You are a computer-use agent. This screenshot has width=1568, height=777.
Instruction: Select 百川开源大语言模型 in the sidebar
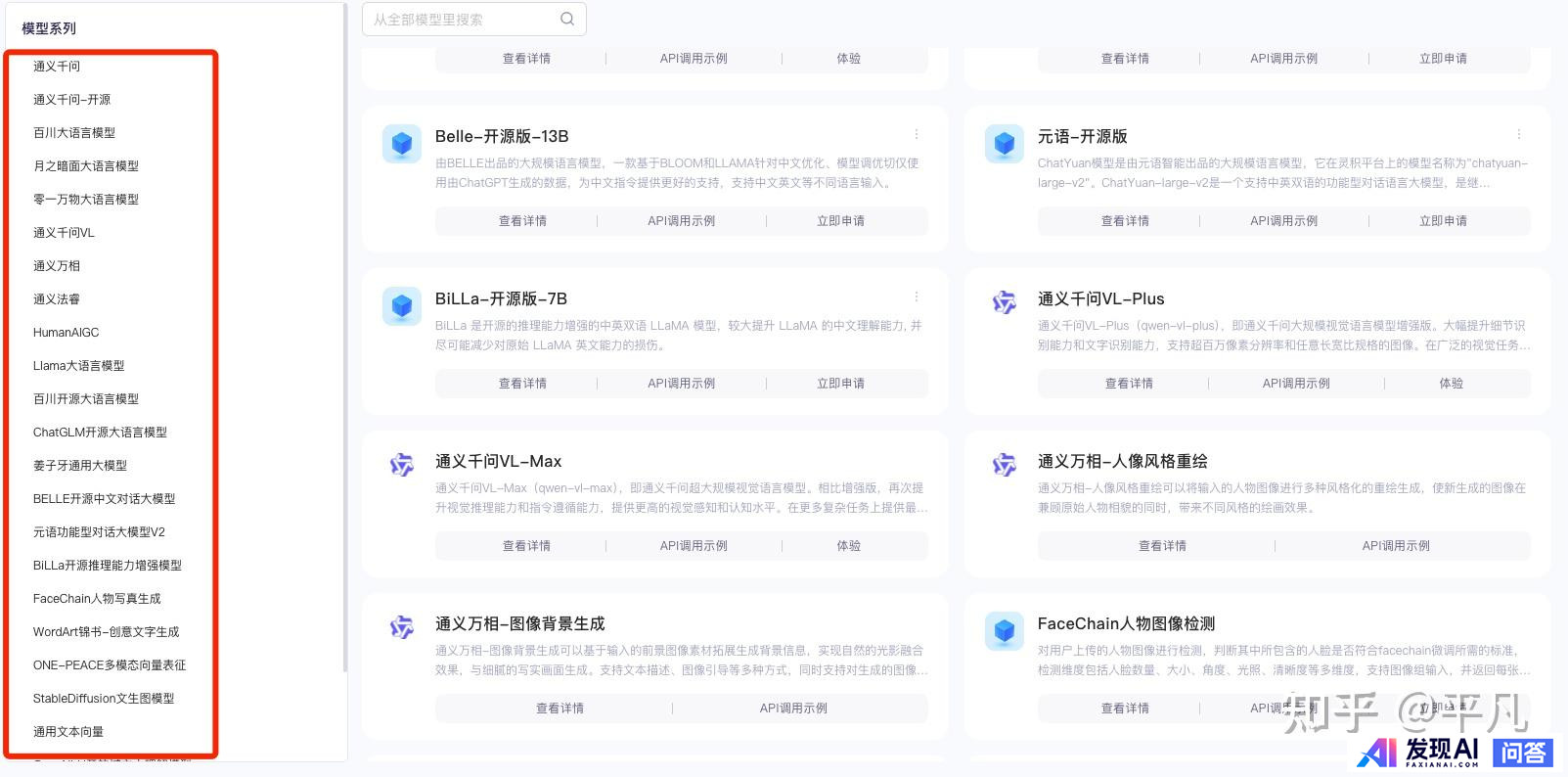click(86, 399)
